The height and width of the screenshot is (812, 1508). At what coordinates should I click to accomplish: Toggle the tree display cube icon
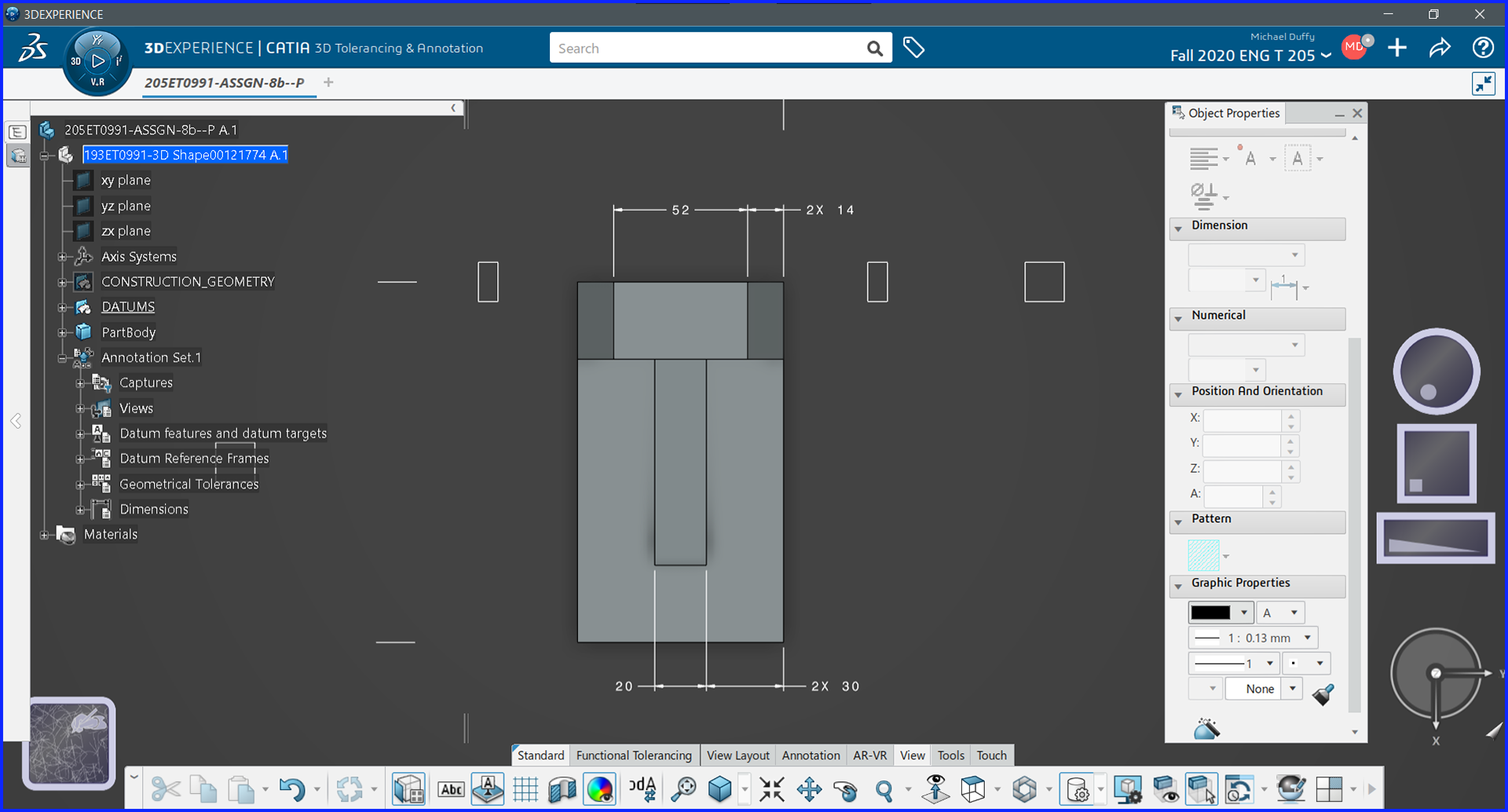tap(409, 789)
